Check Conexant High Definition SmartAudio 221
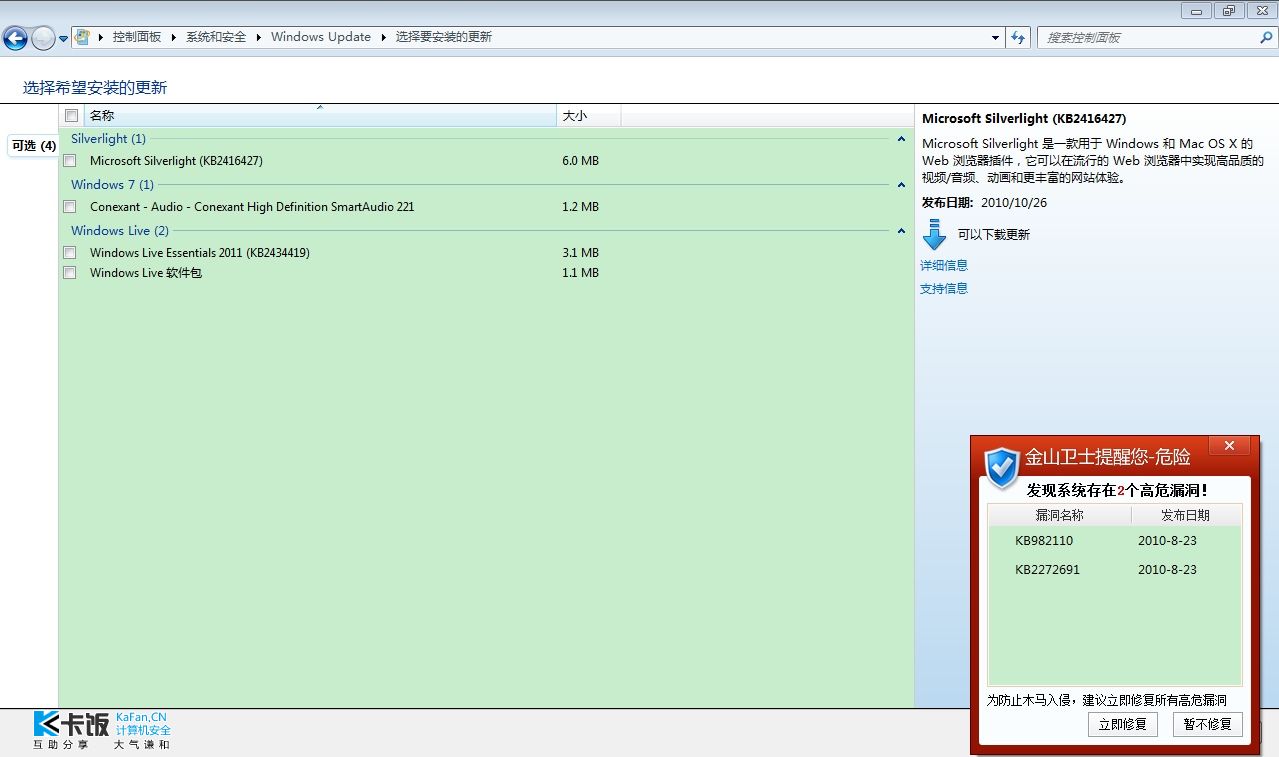Image resolution: width=1279 pixels, height=757 pixels. [70, 207]
